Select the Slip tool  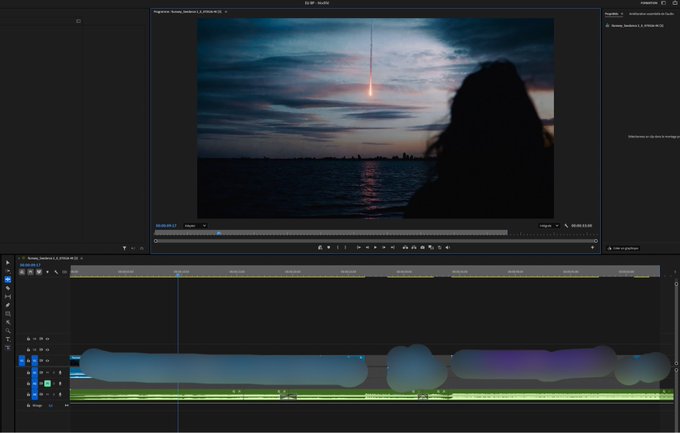(x=8, y=297)
